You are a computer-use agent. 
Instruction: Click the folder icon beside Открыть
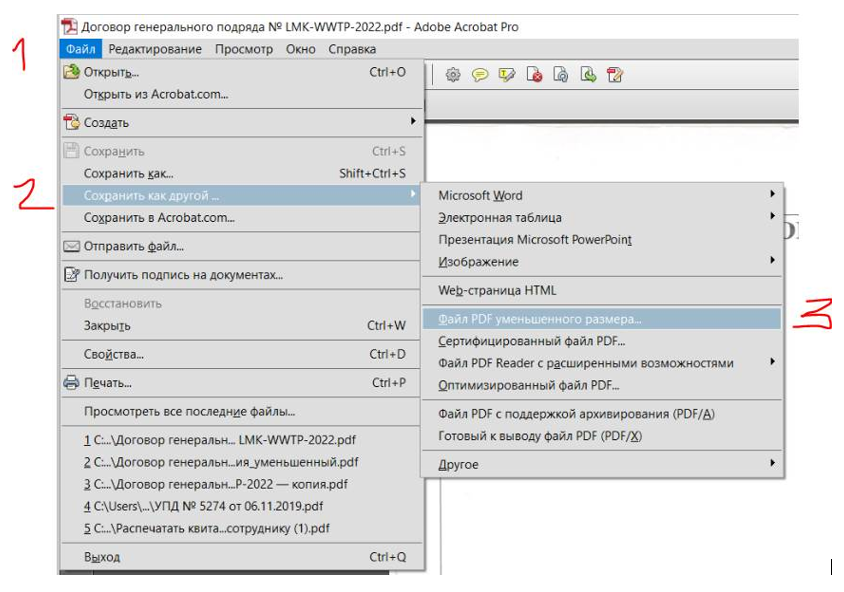pos(71,72)
